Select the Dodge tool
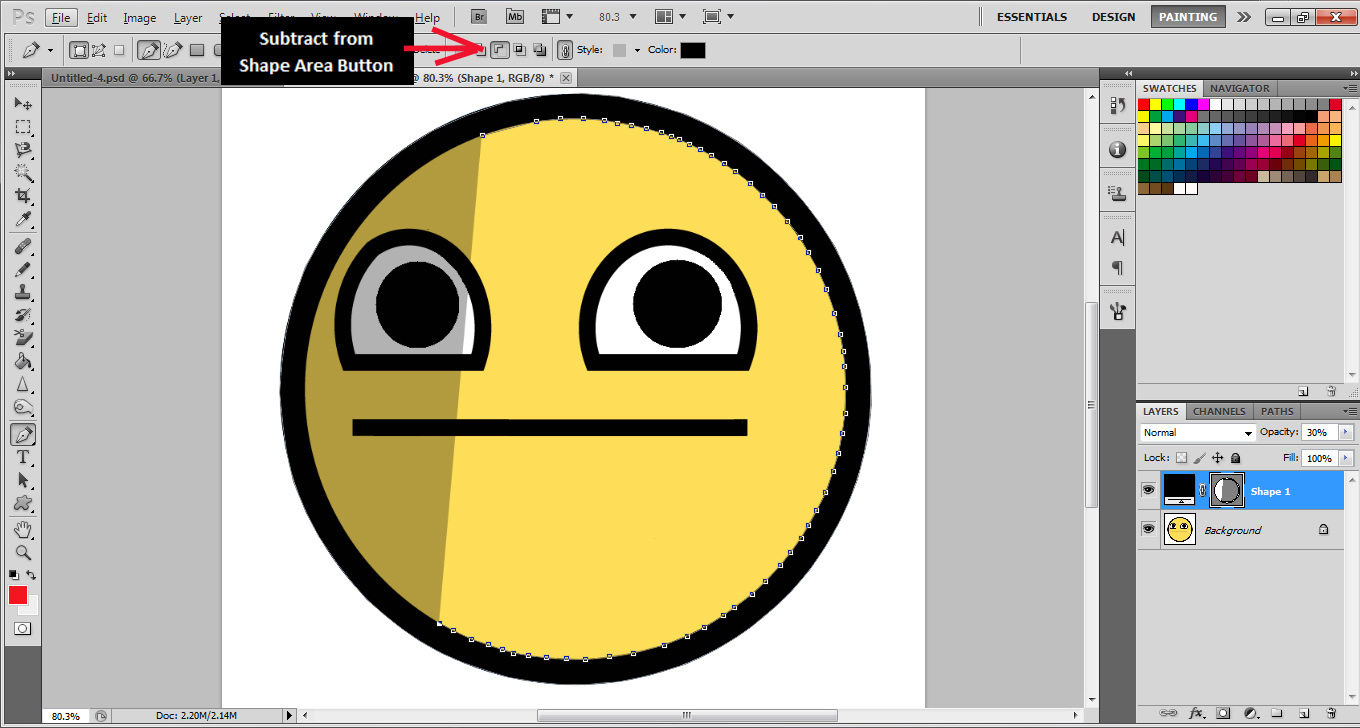The image size is (1360, 728). pos(22,408)
